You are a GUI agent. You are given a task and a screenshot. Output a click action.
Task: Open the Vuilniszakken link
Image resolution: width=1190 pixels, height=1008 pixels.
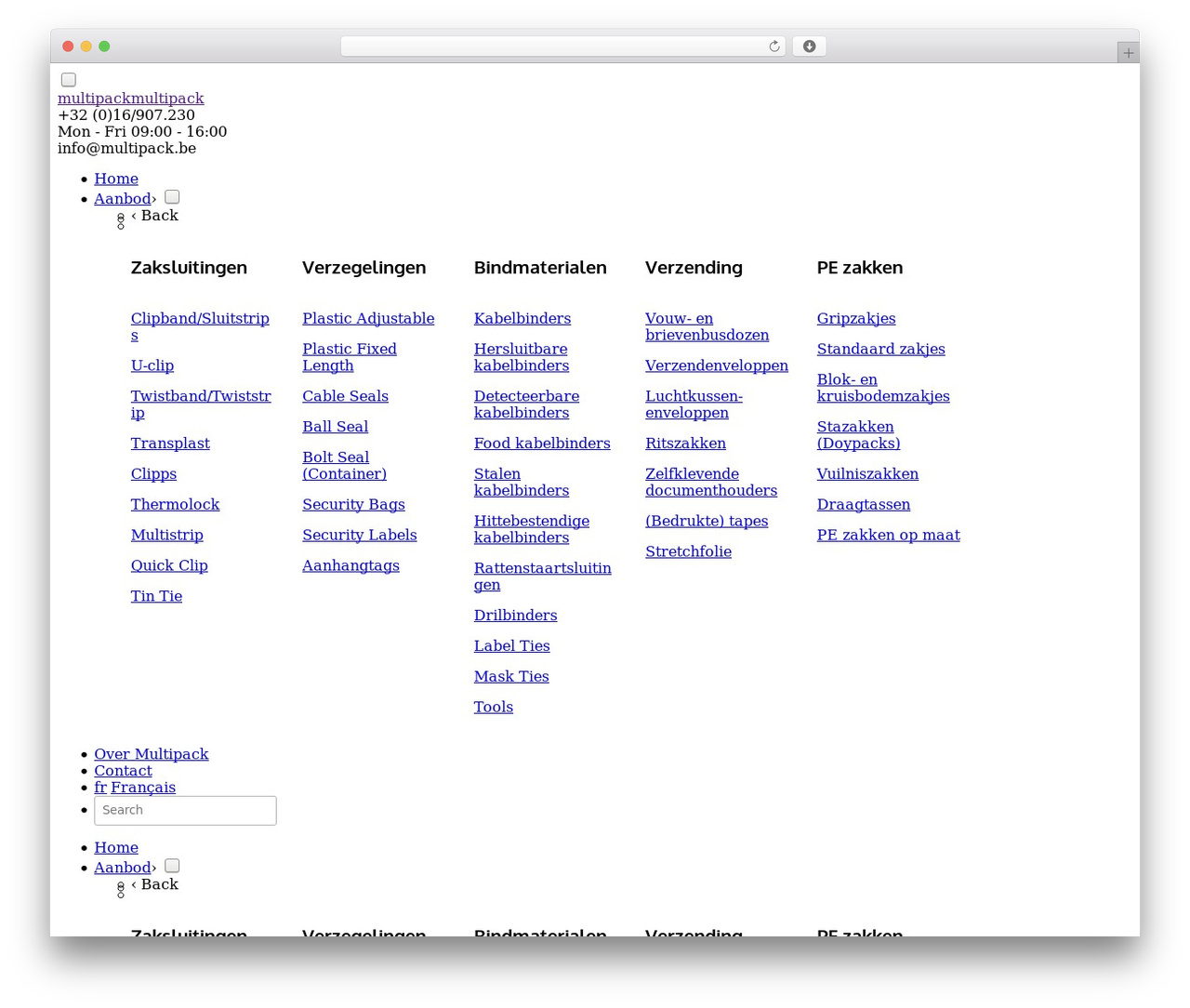[x=867, y=474]
